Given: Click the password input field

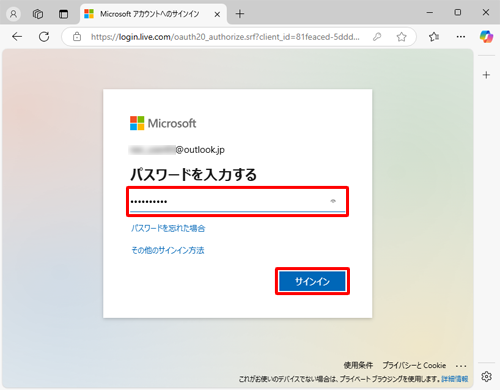Looking at the screenshot, I should [237, 201].
